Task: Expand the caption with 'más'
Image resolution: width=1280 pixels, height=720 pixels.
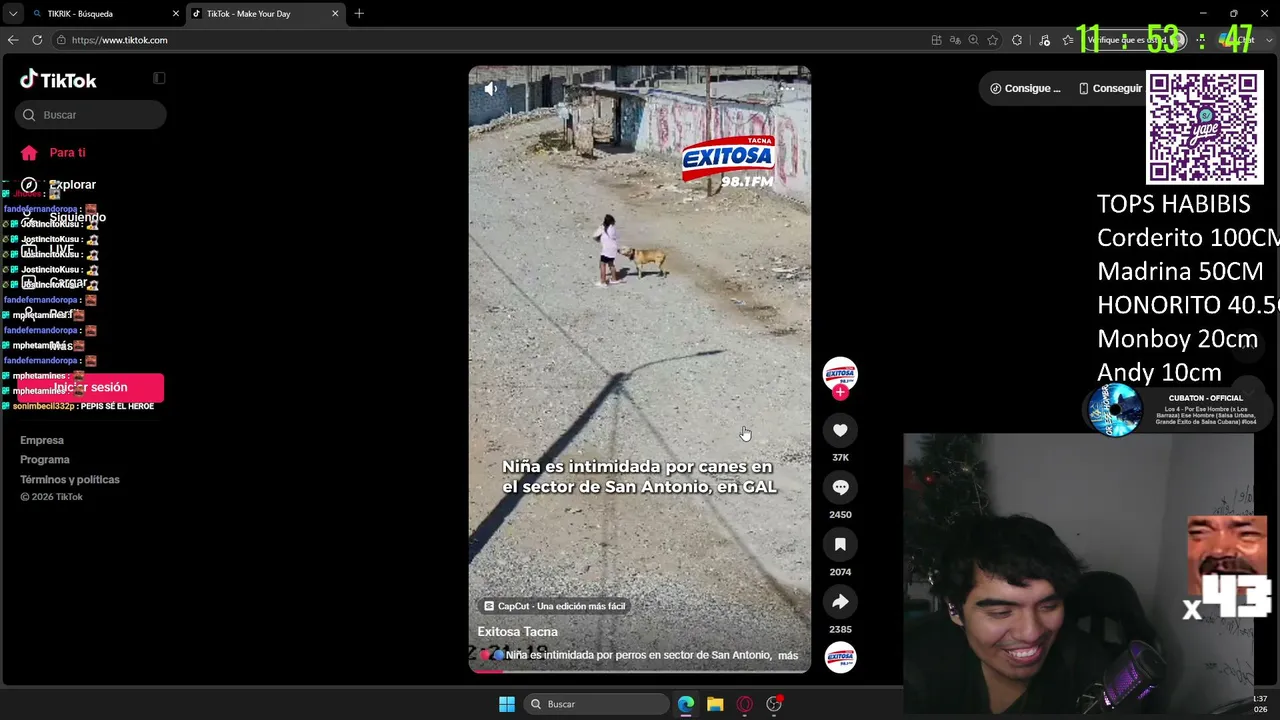Action: 788,656
